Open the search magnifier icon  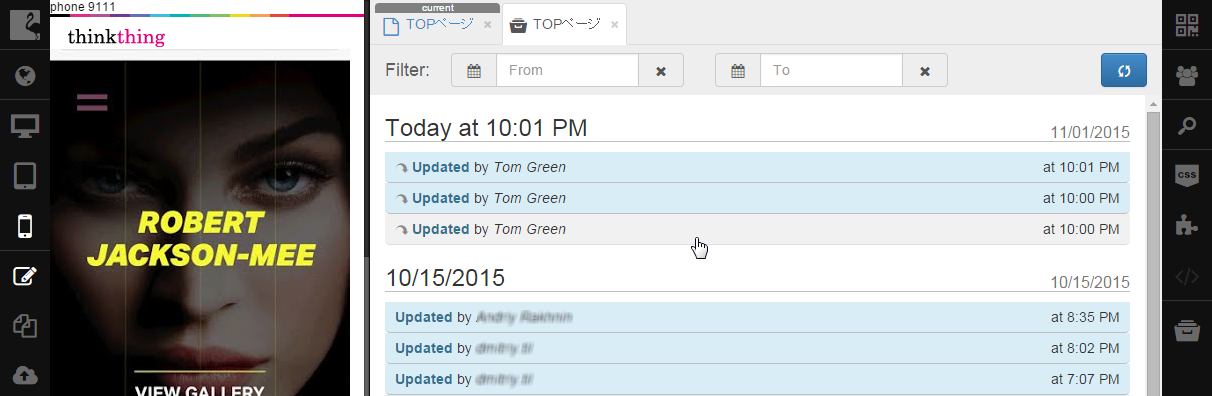[x=1187, y=126]
